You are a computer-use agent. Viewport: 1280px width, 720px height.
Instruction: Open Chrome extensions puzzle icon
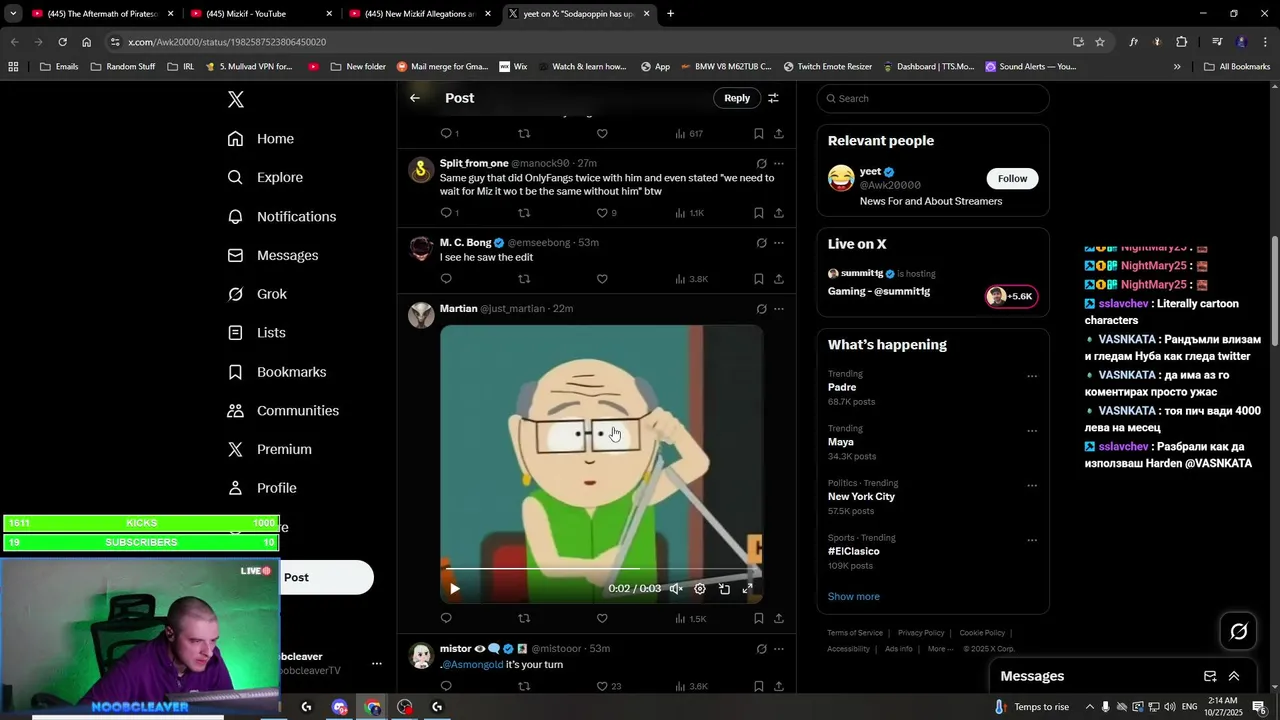(x=1181, y=42)
